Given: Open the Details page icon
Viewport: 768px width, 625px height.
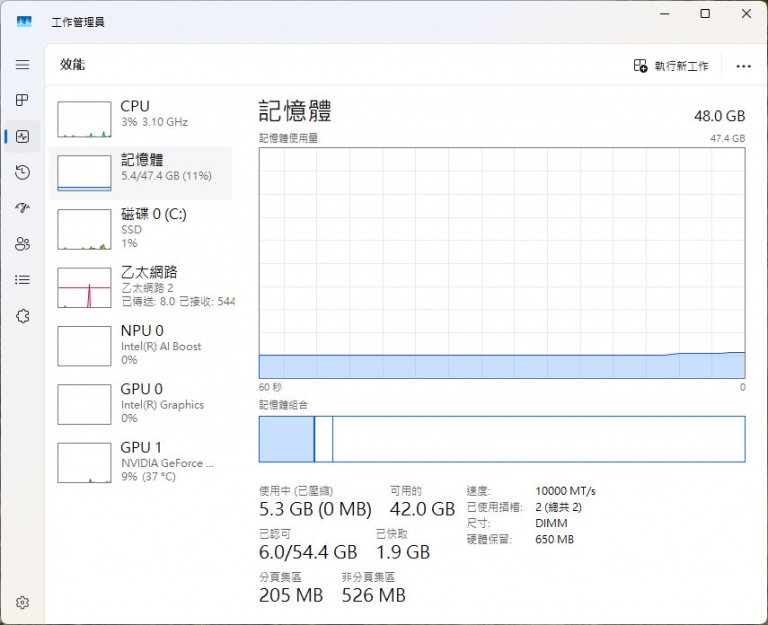Looking at the screenshot, I should point(22,280).
